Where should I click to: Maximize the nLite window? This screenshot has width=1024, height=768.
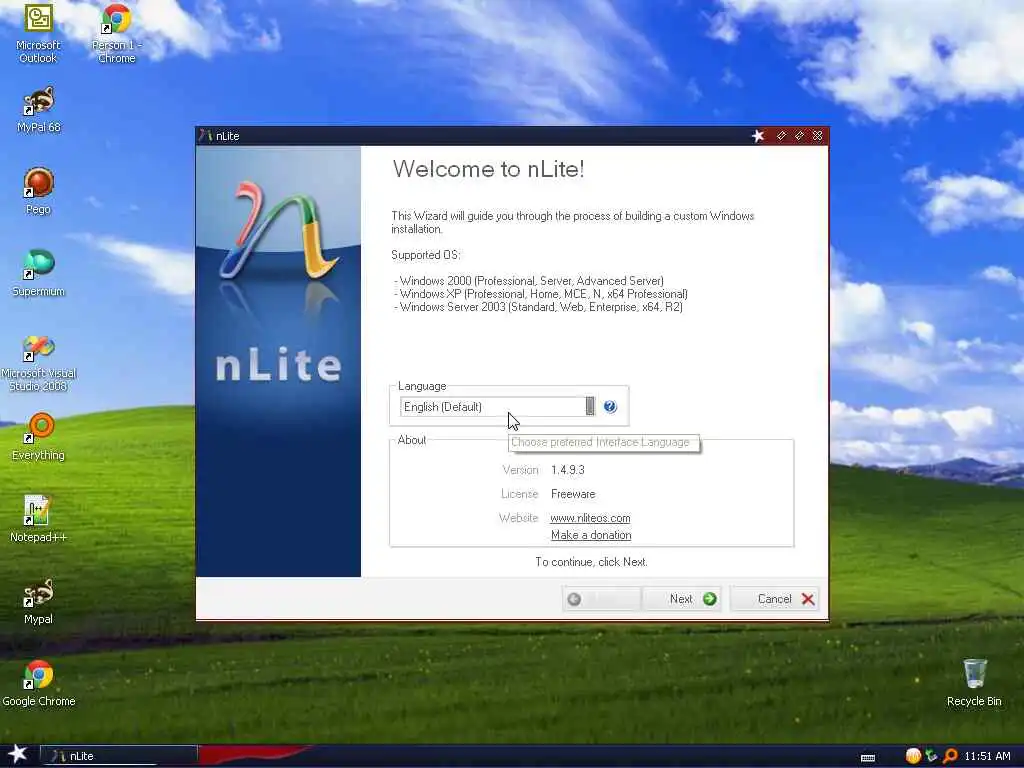[799, 135]
